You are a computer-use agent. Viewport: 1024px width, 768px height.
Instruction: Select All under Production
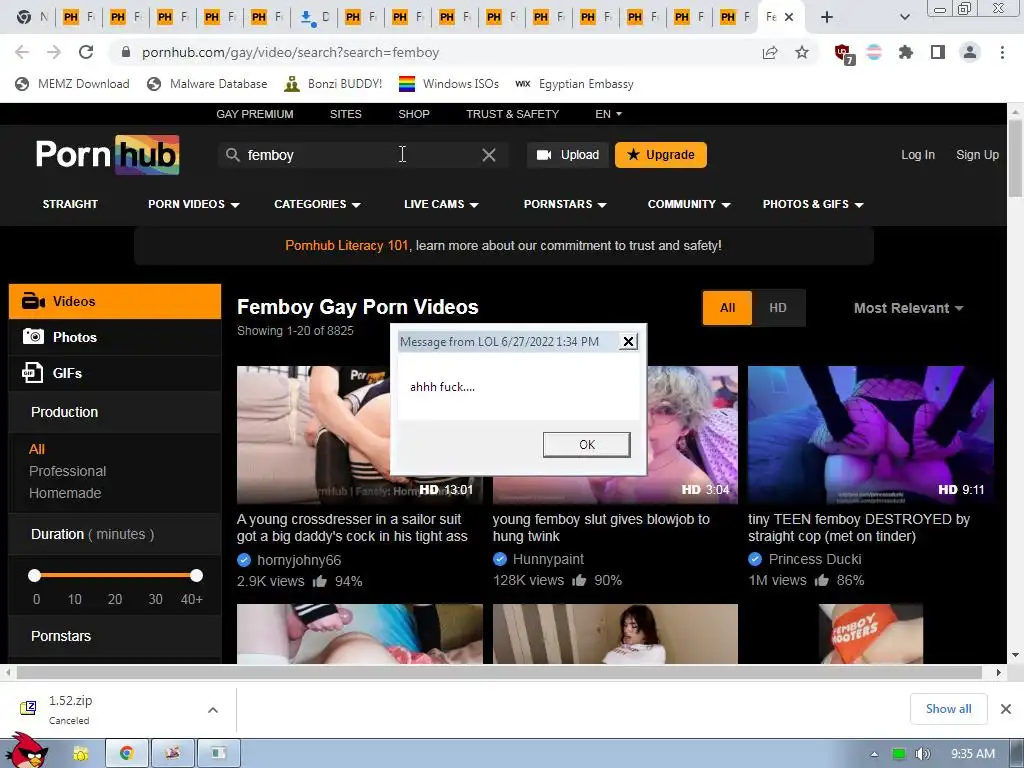(37, 449)
